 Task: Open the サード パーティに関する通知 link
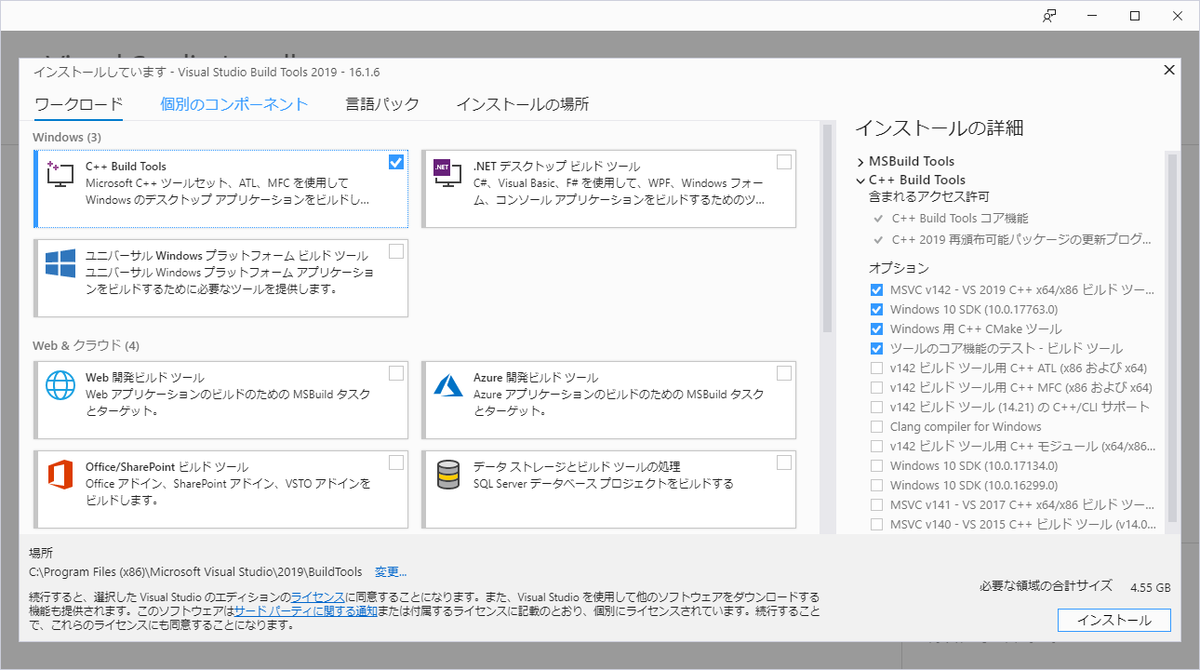pos(305,611)
